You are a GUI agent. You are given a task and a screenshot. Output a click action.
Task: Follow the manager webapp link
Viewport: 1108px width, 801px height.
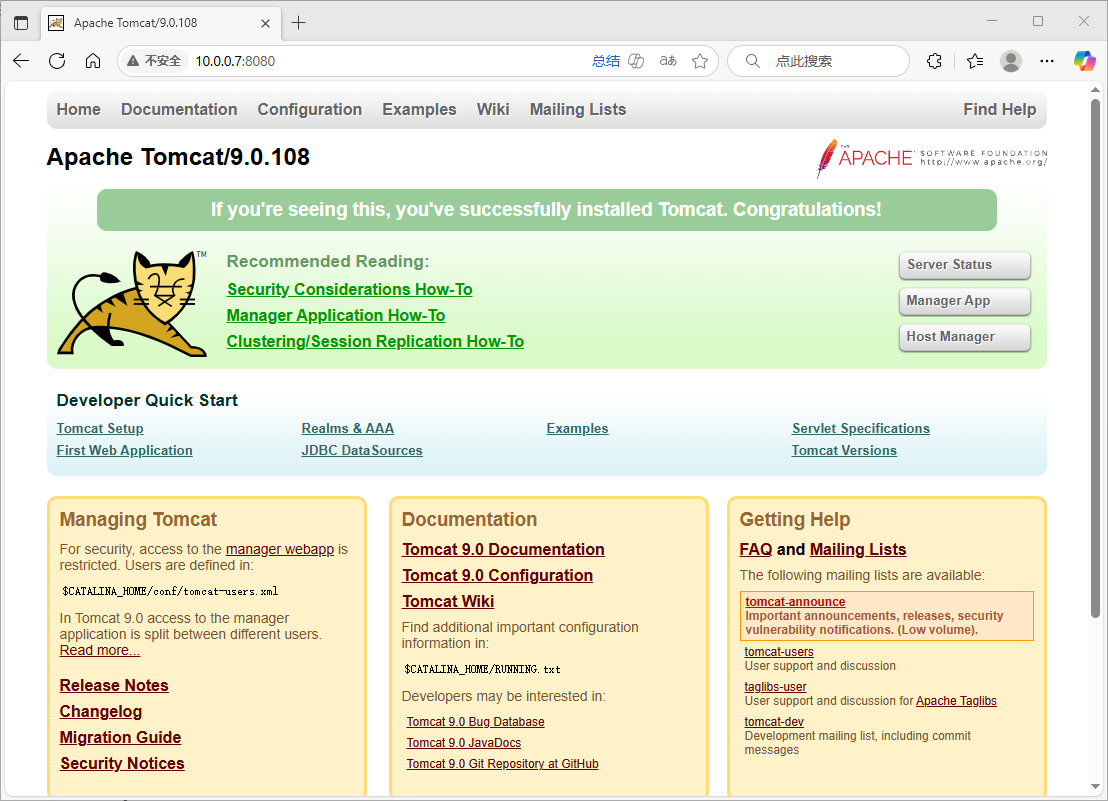click(x=280, y=549)
